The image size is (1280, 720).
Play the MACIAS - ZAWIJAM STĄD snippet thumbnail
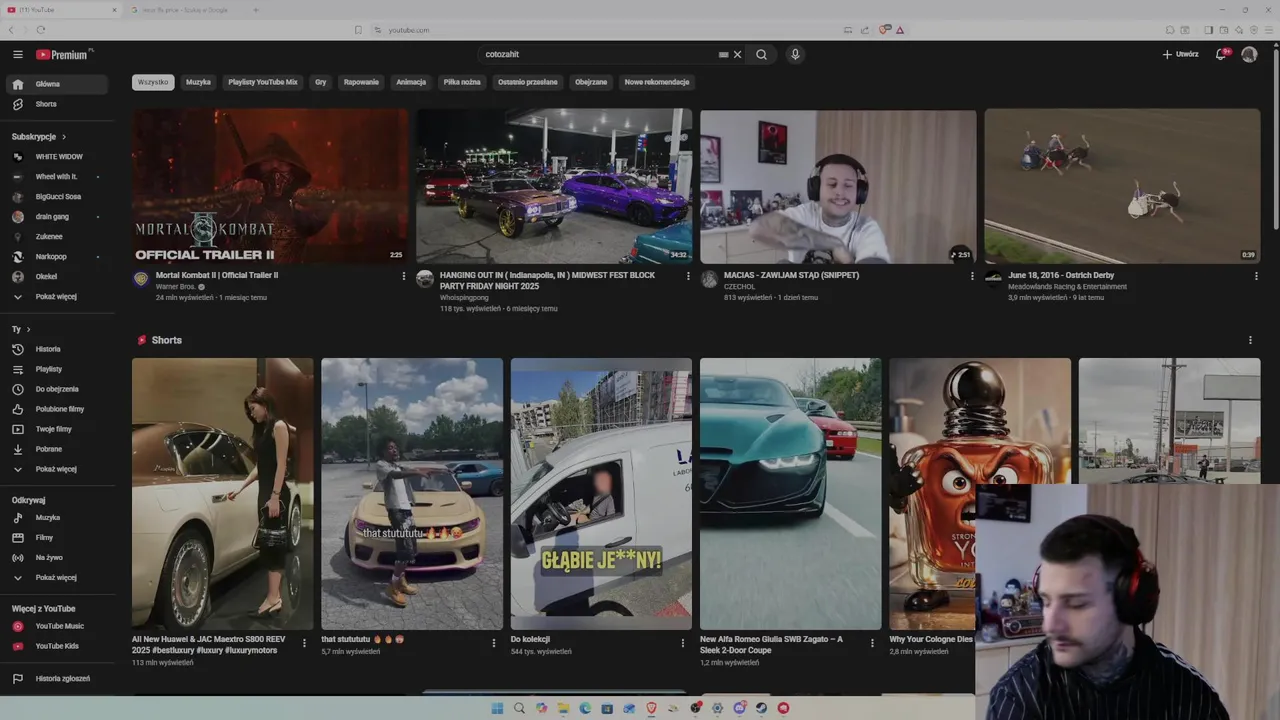(838, 186)
